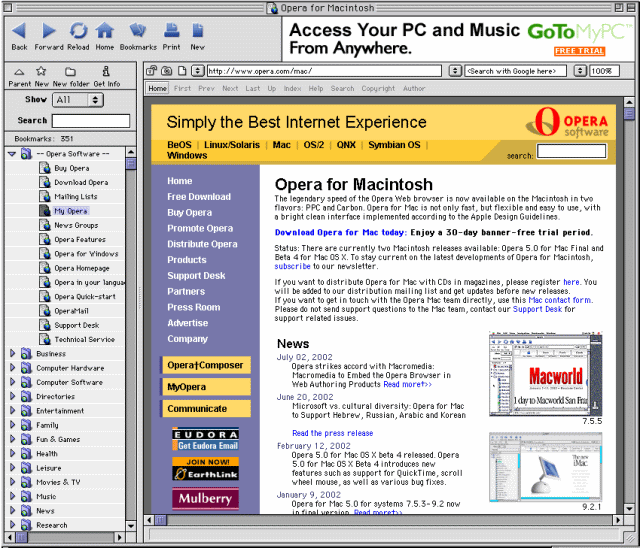Screen dimensions: 640x548
Task: Open the Support Desk sidebar link
Action: 196,275
